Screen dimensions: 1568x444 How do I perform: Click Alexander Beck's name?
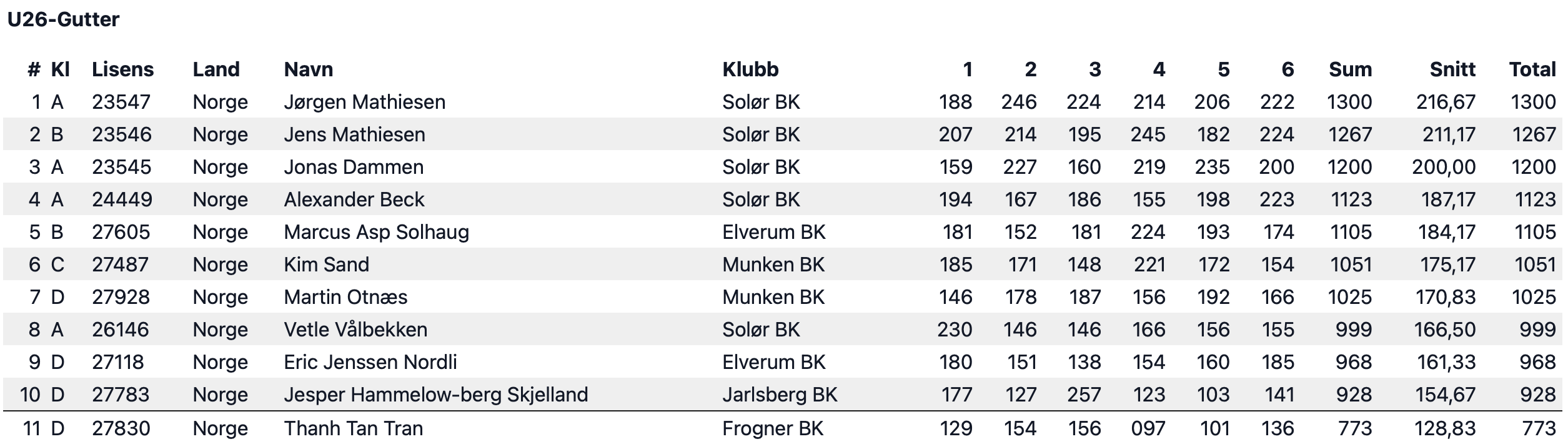click(354, 199)
